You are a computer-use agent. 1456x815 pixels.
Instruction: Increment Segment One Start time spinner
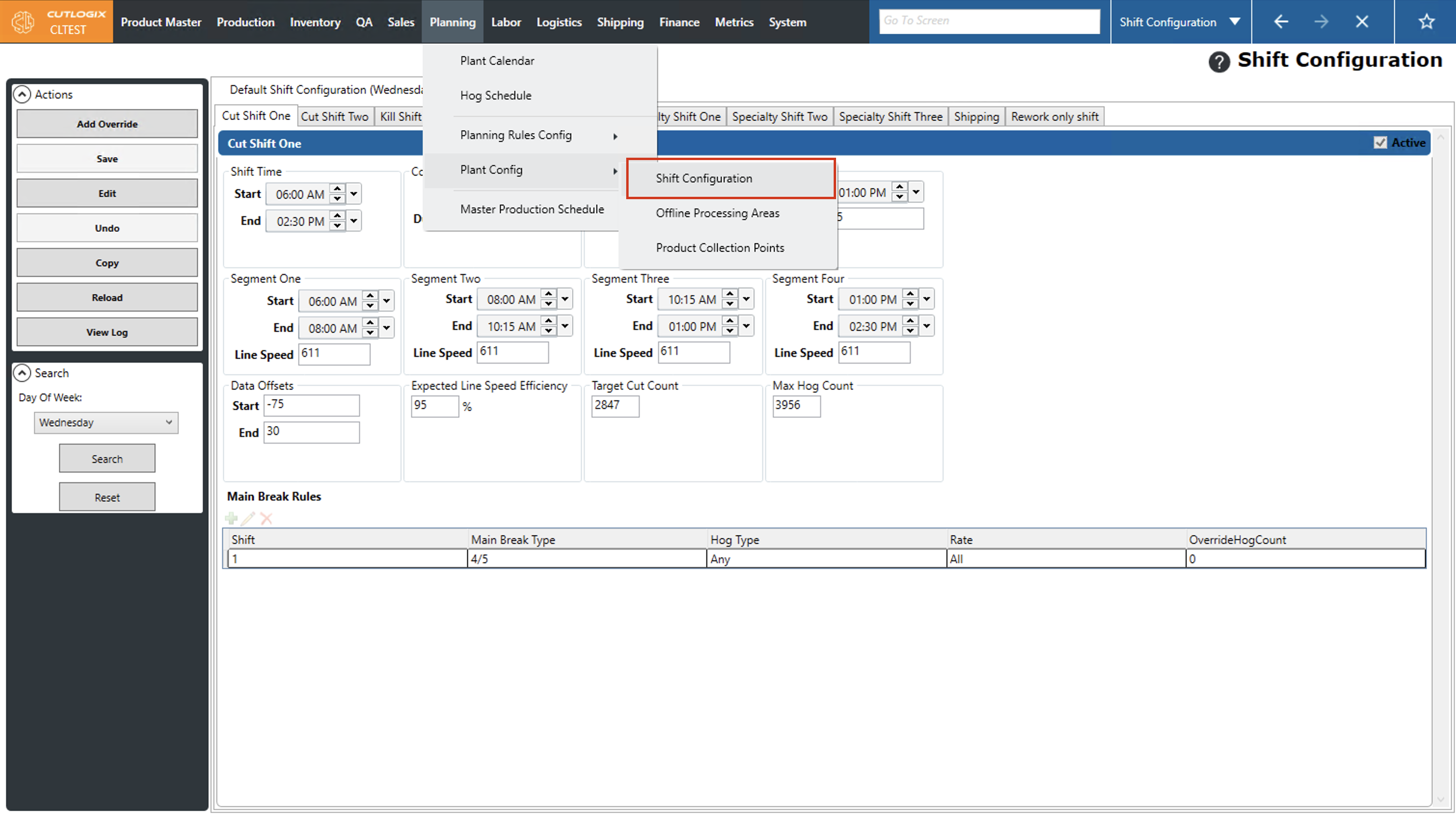(370, 296)
